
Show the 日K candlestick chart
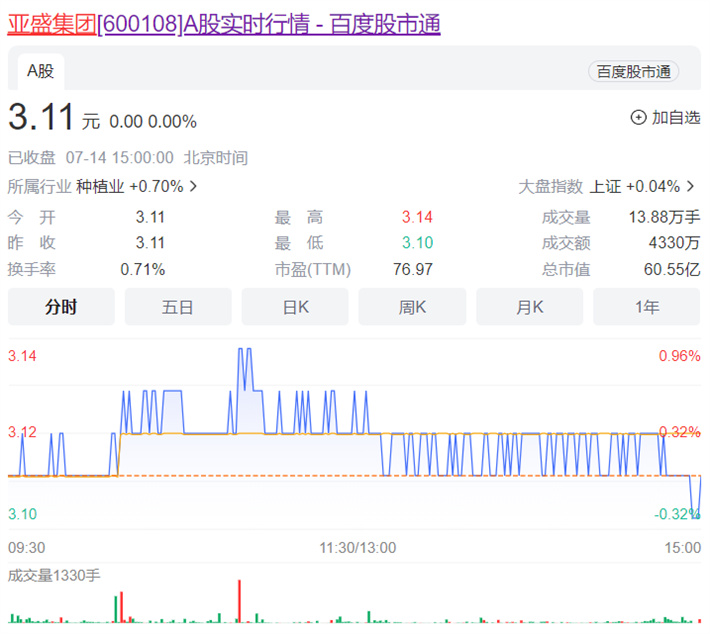295,307
